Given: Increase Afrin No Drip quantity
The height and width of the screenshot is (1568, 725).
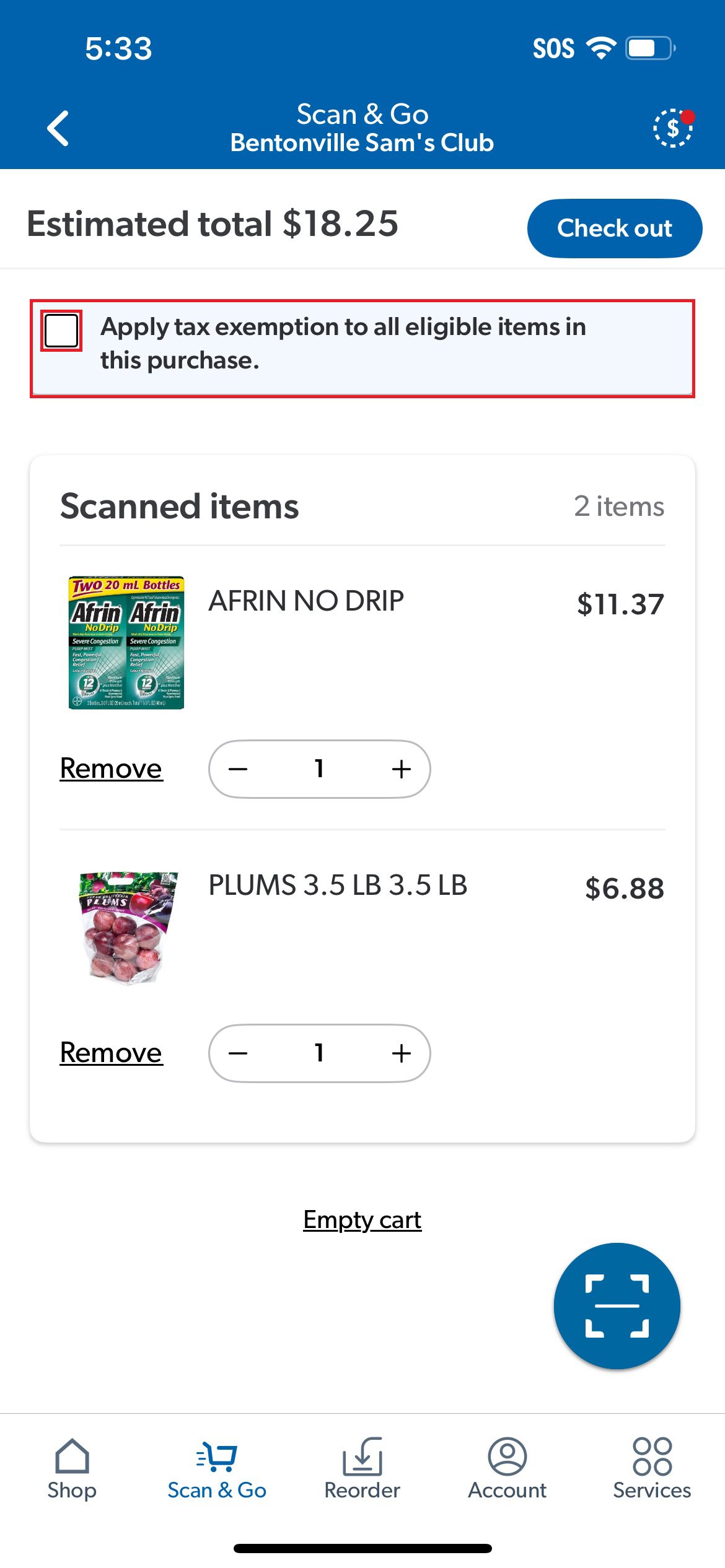Looking at the screenshot, I should pyautogui.click(x=402, y=769).
